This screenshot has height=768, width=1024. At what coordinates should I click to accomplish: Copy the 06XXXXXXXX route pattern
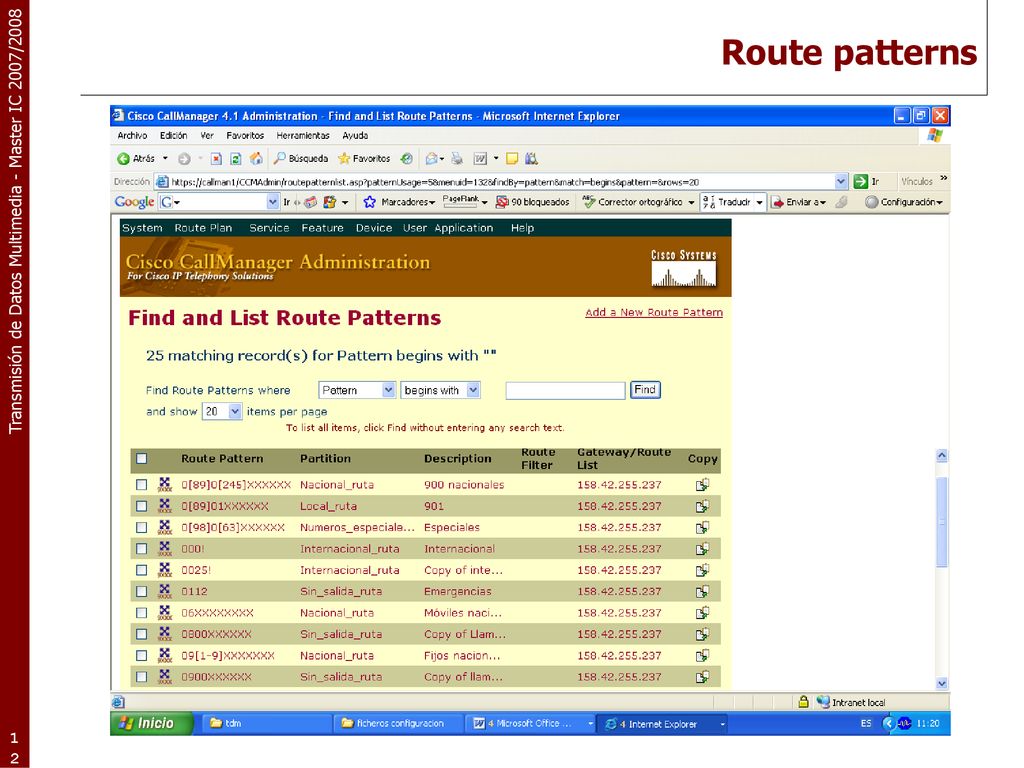click(x=703, y=613)
